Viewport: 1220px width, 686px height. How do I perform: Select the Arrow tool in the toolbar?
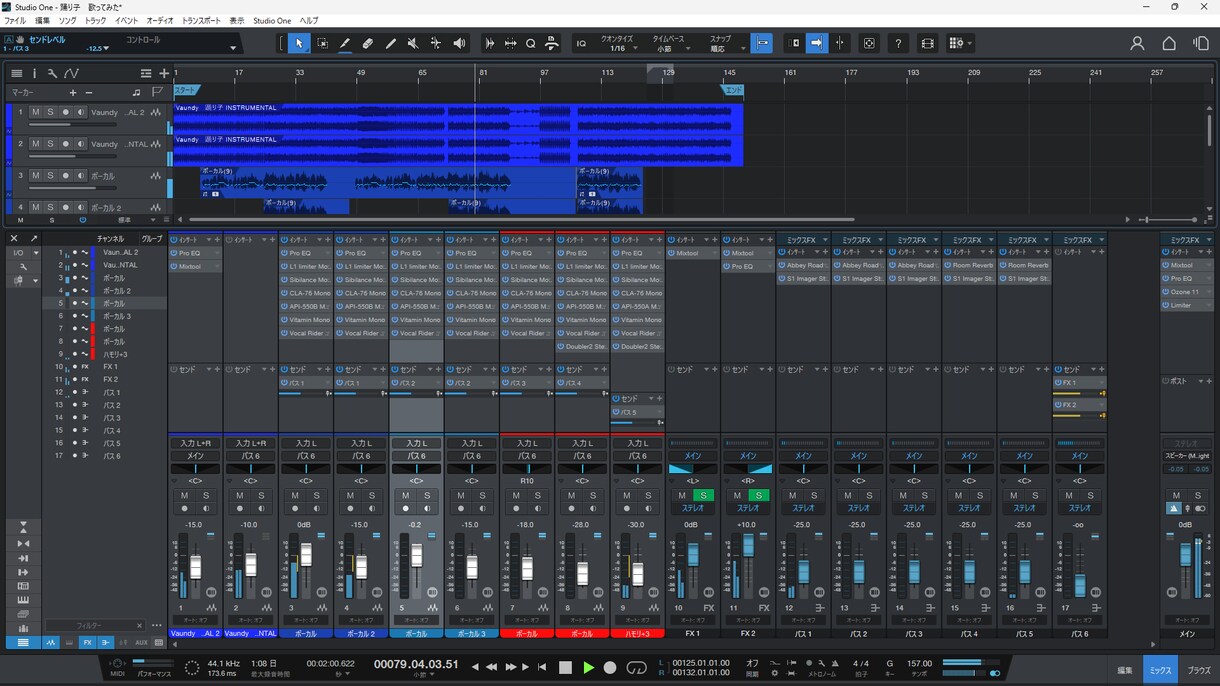[x=299, y=44]
